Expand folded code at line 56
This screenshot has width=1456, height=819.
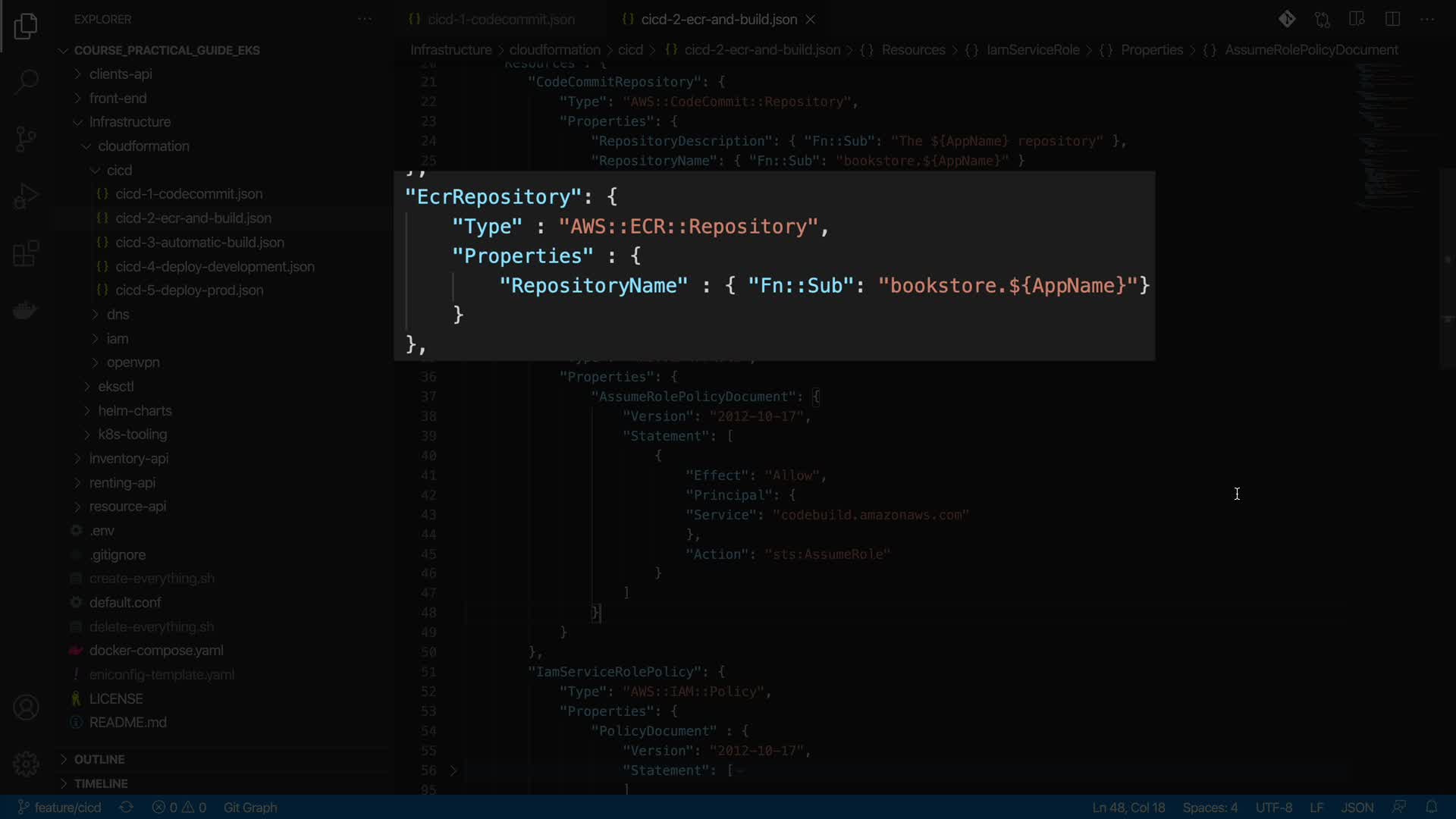point(453,770)
